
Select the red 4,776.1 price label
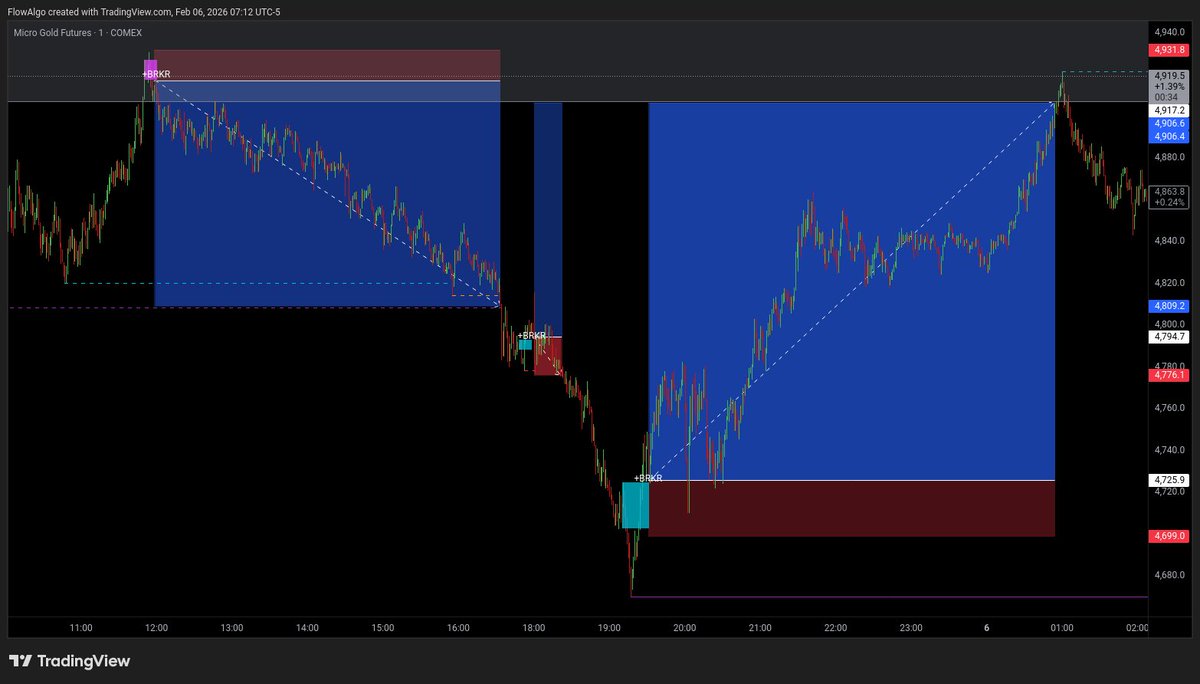pyautogui.click(x=1168, y=375)
